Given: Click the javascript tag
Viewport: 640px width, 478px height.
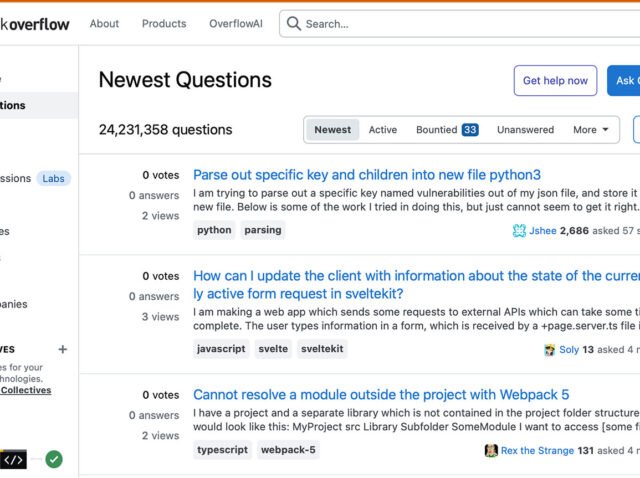Looking at the screenshot, I should pyautogui.click(x=221, y=349).
